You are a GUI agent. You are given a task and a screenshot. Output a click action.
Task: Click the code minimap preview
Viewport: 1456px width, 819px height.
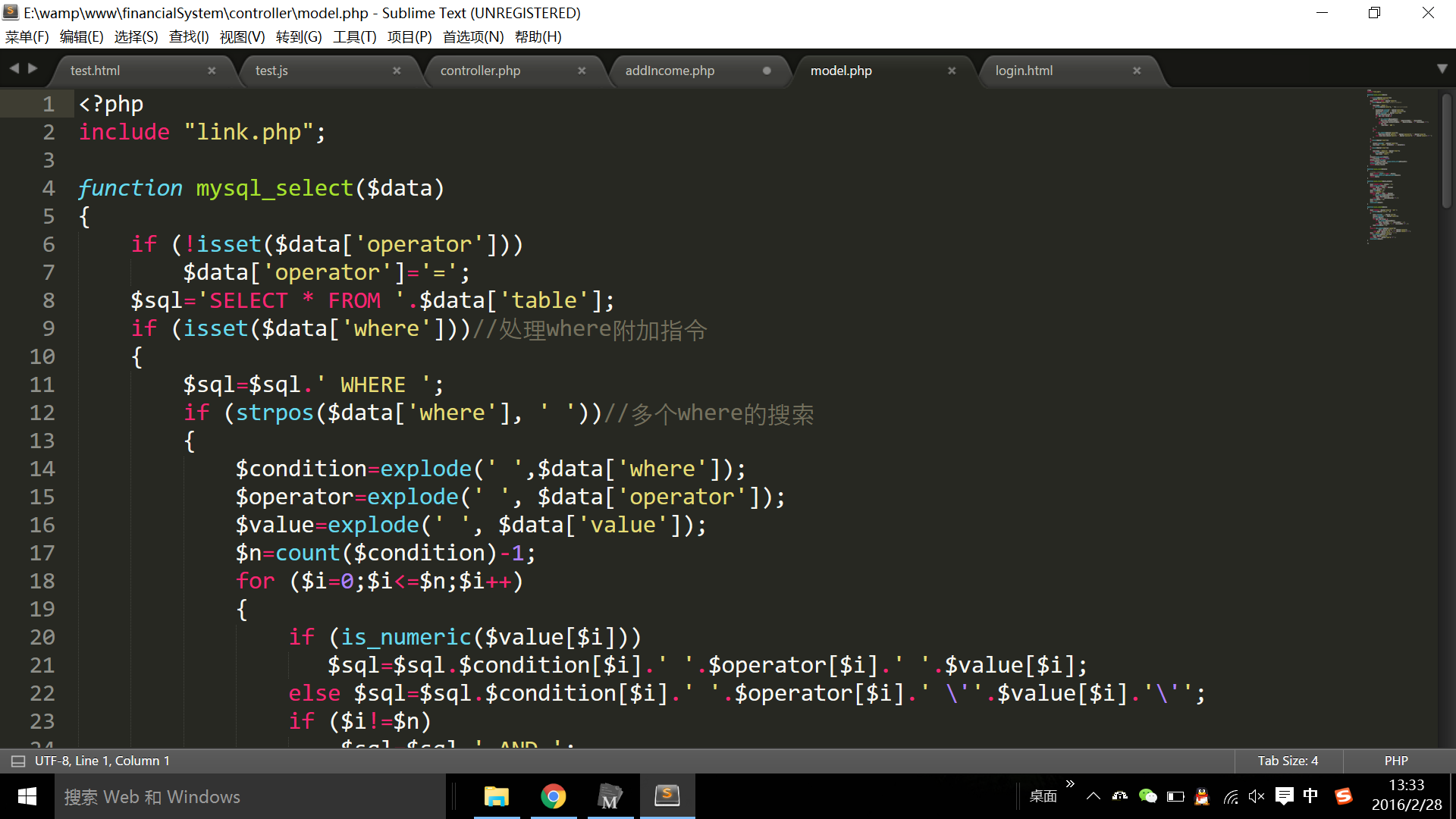click(1398, 167)
